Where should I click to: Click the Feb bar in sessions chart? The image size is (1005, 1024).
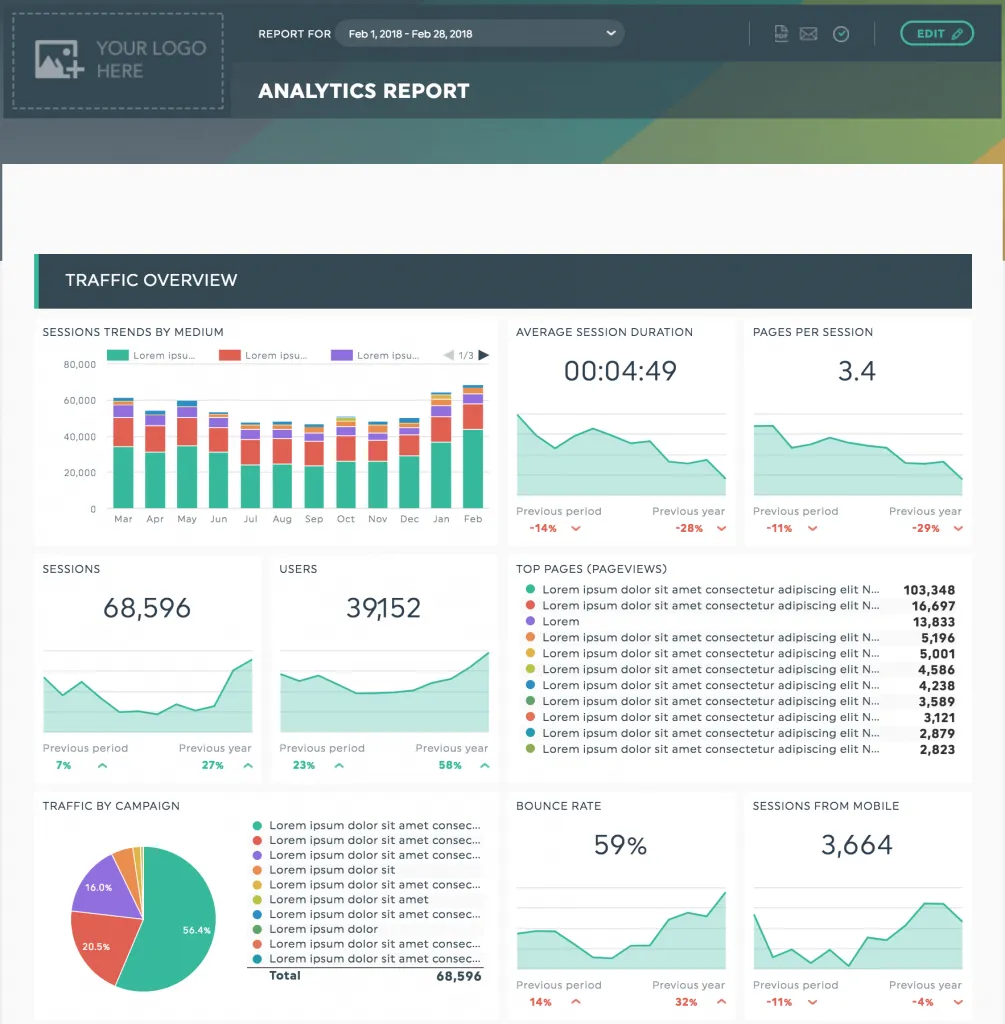473,447
